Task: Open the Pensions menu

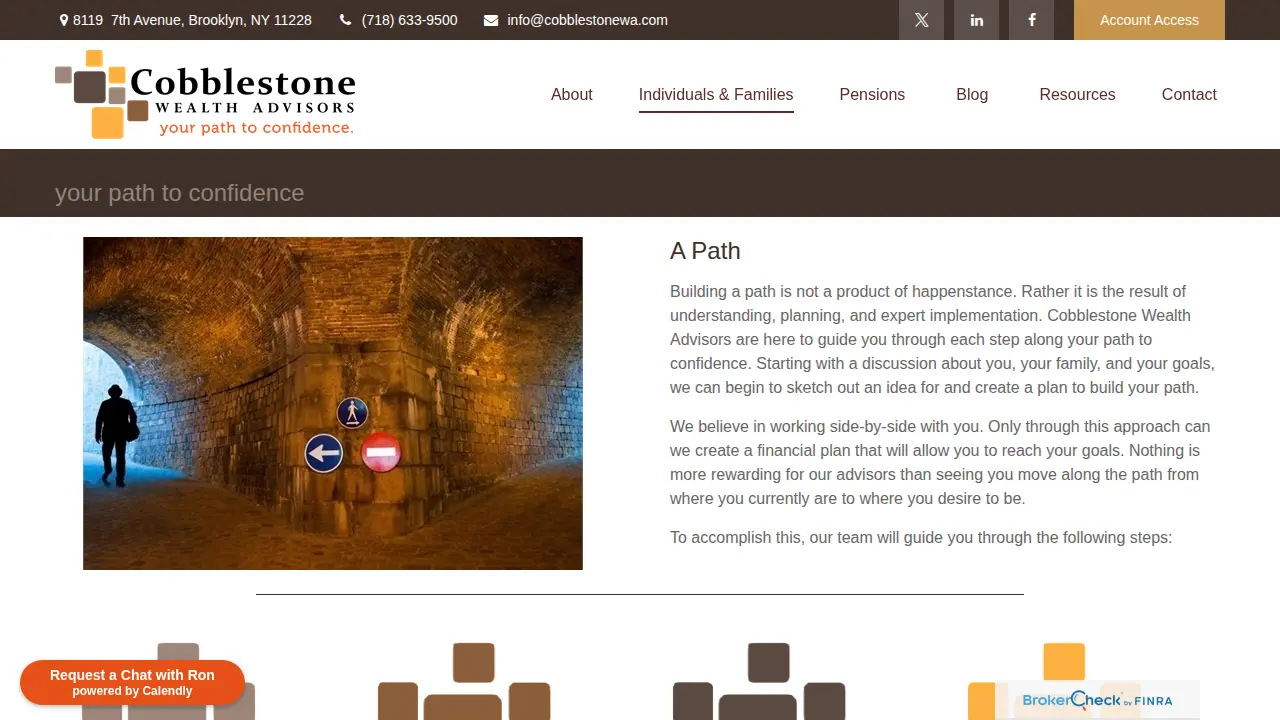Action: (872, 94)
